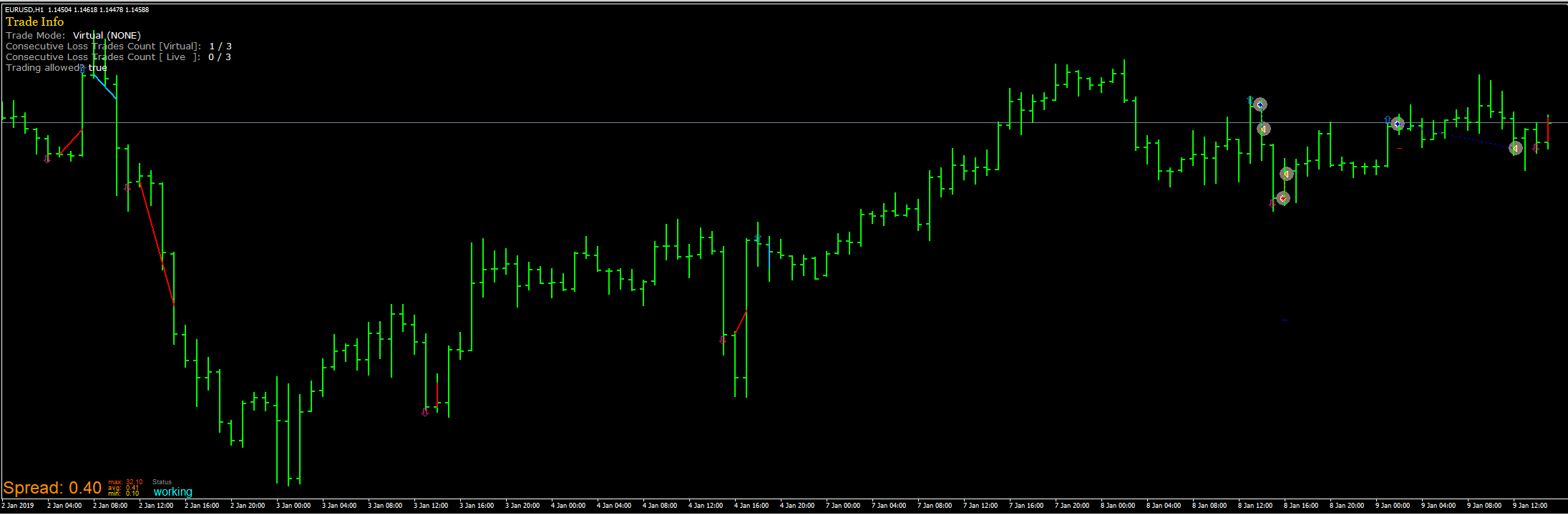Click the 'Virtual (NONE)' trade mode value

[x=107, y=35]
